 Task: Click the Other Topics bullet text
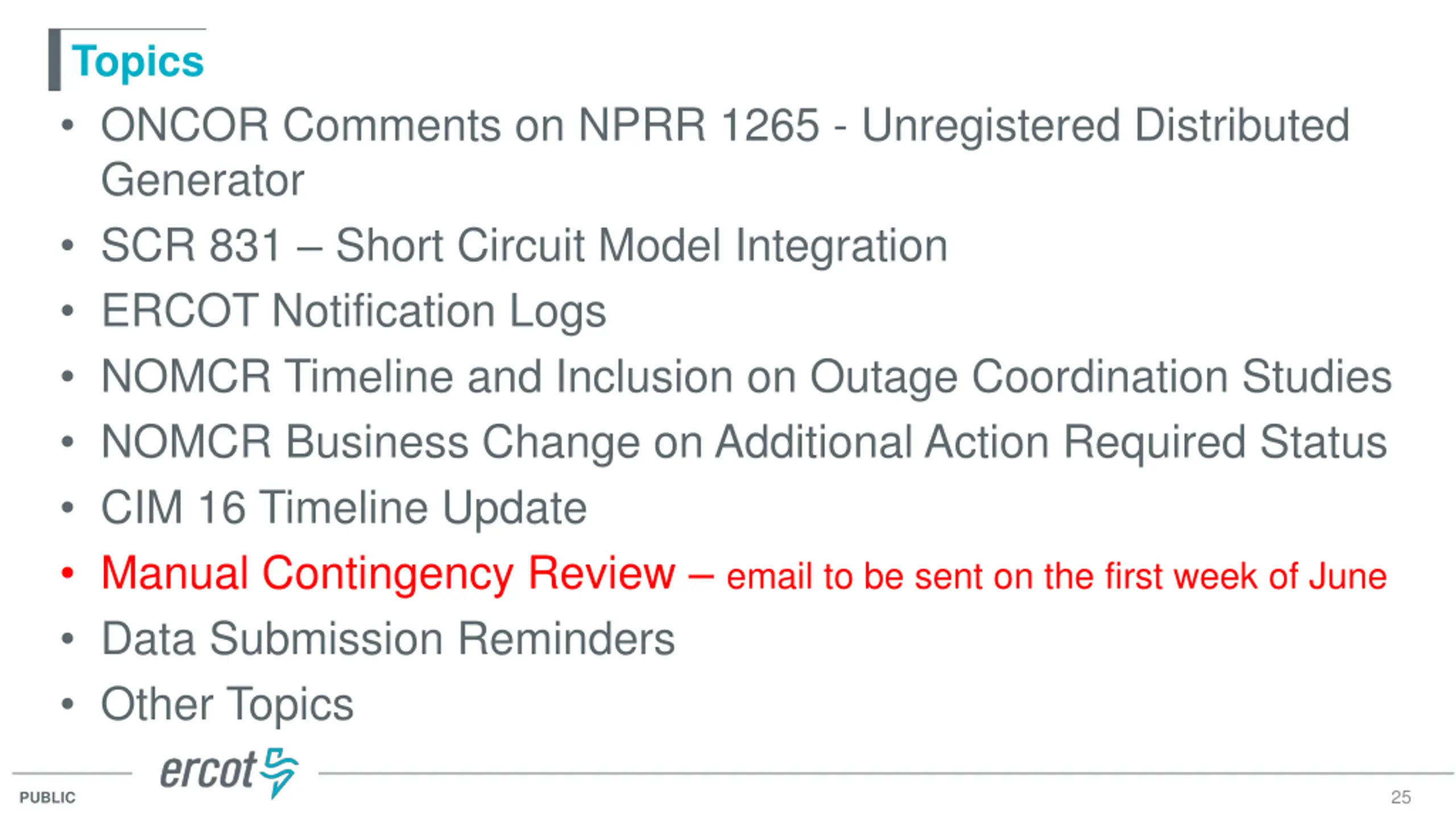pyautogui.click(x=227, y=705)
